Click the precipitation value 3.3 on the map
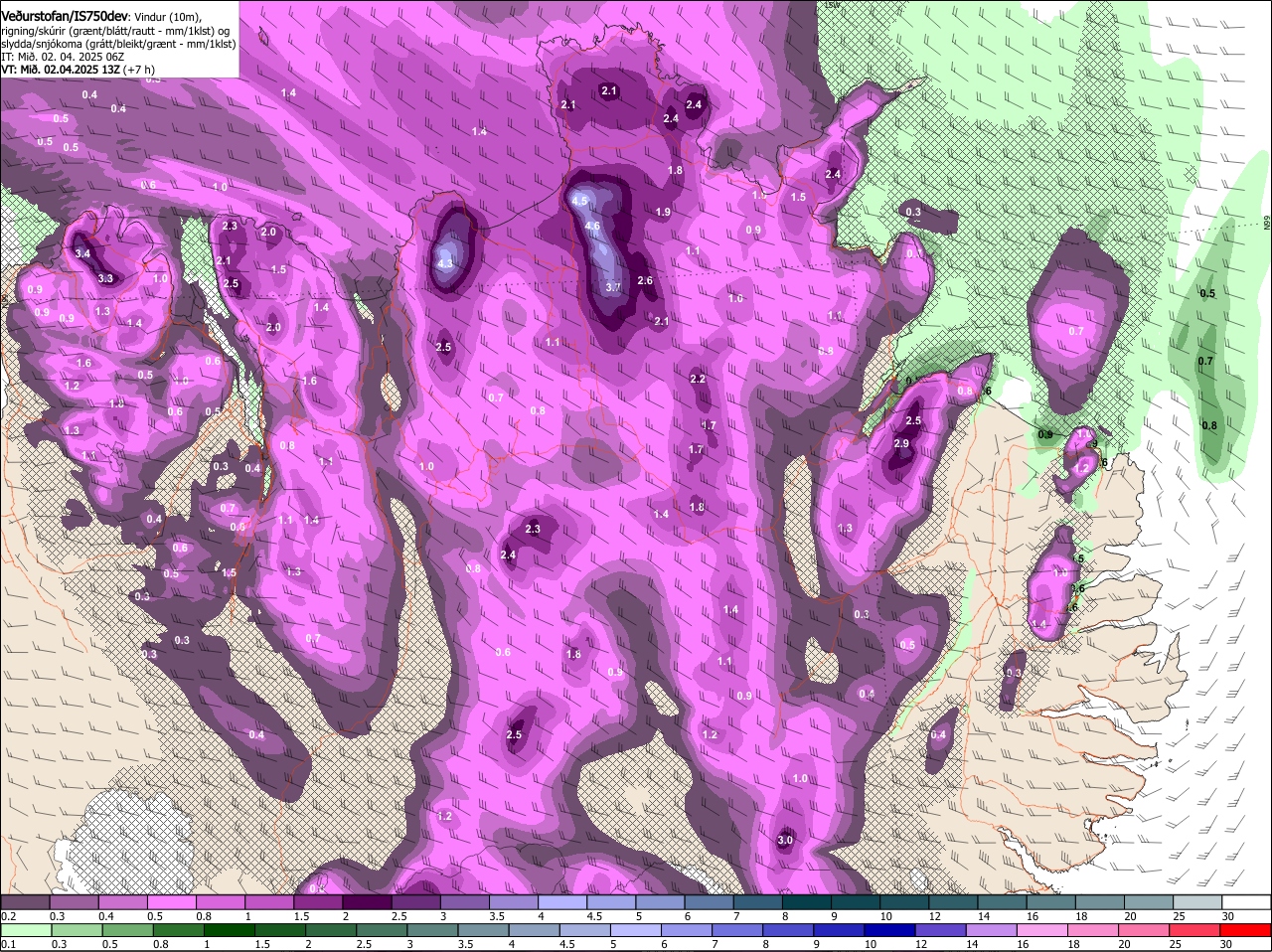Viewport: 1272px width, 952px height. coord(105,278)
